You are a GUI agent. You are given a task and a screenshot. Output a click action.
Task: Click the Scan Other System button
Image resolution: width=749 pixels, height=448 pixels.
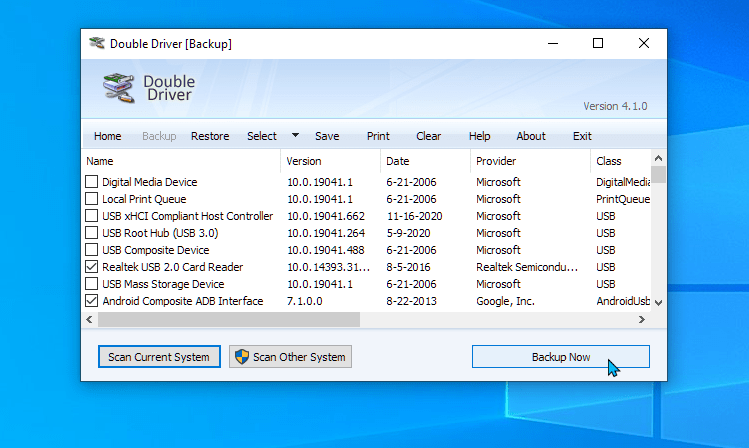point(290,357)
